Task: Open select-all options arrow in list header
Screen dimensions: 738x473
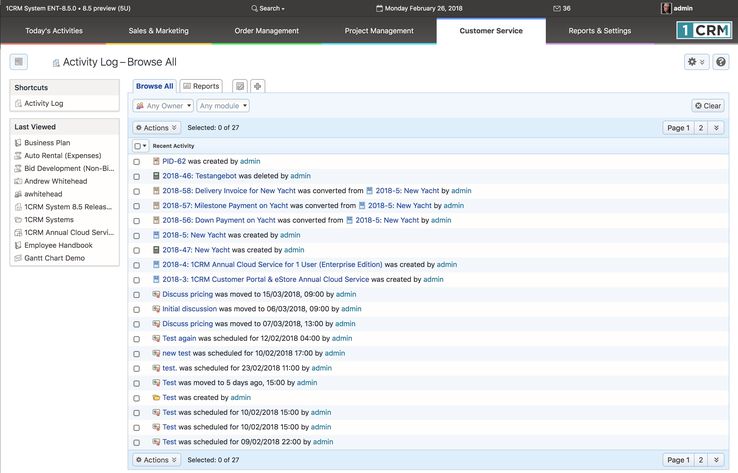Action: pyautogui.click(x=144, y=146)
